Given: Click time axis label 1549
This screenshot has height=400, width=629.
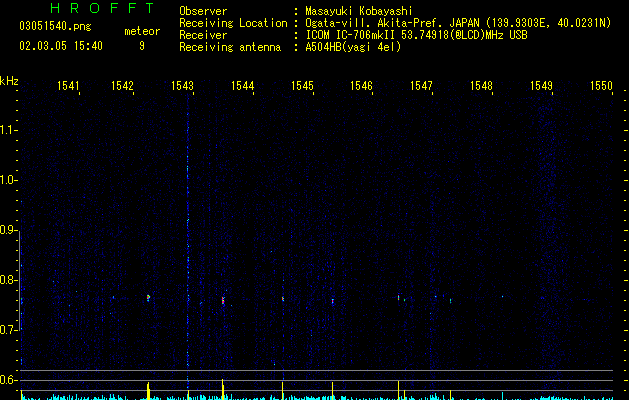Looking at the screenshot, I should tap(541, 85).
